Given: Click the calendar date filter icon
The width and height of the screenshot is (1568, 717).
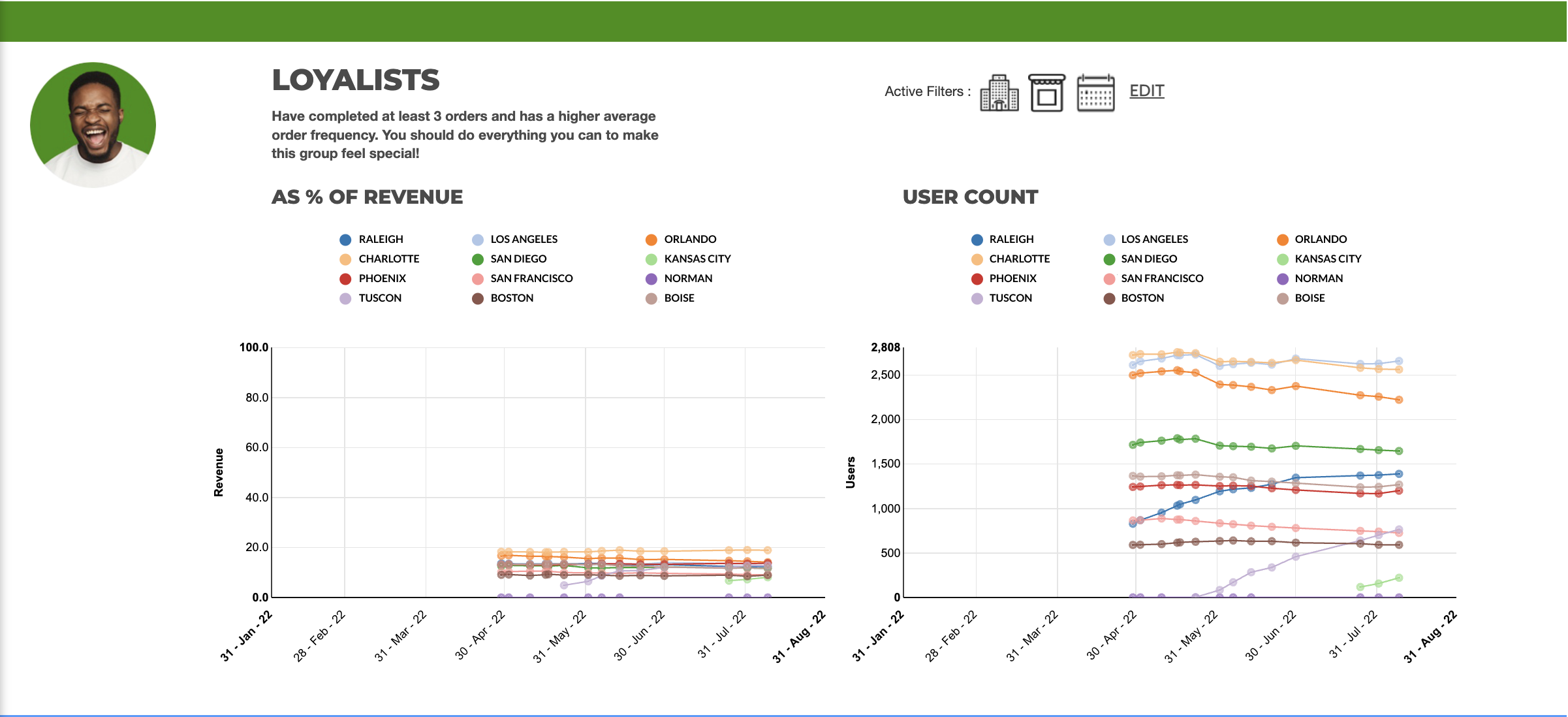Looking at the screenshot, I should (1095, 93).
